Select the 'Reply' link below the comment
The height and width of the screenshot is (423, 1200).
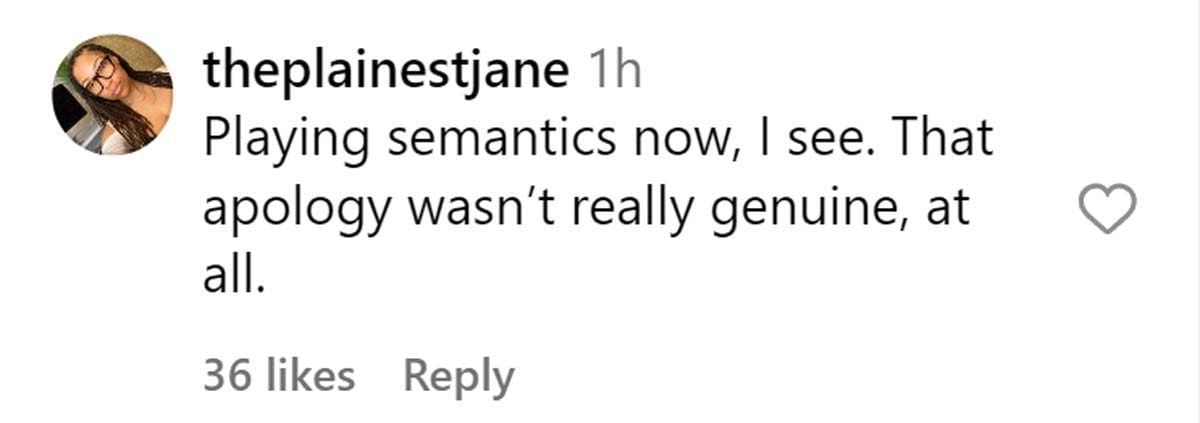[458, 377]
